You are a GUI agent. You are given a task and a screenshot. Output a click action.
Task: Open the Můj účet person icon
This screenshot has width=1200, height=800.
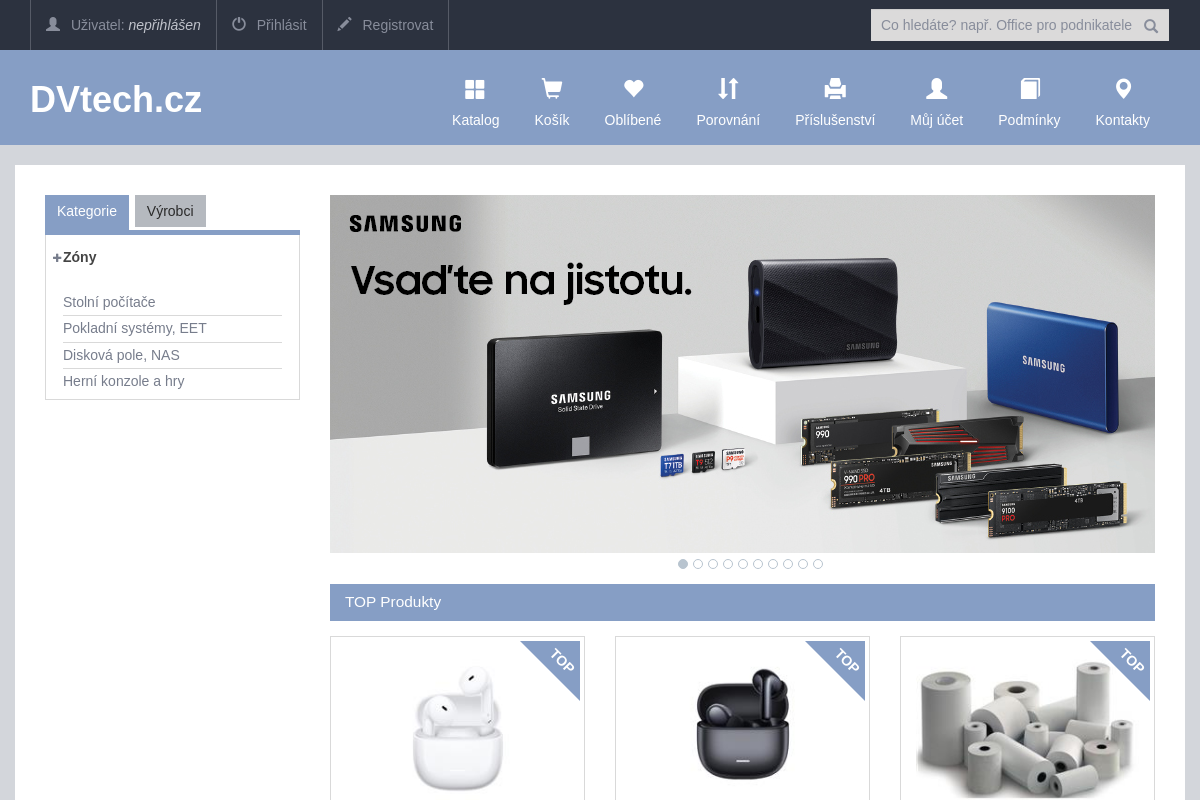pyautogui.click(x=936, y=89)
